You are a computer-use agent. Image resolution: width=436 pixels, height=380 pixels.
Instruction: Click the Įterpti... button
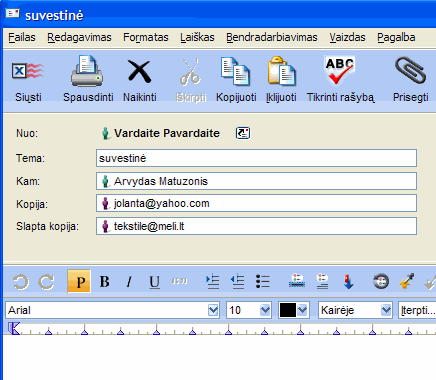pyautogui.click(x=417, y=310)
